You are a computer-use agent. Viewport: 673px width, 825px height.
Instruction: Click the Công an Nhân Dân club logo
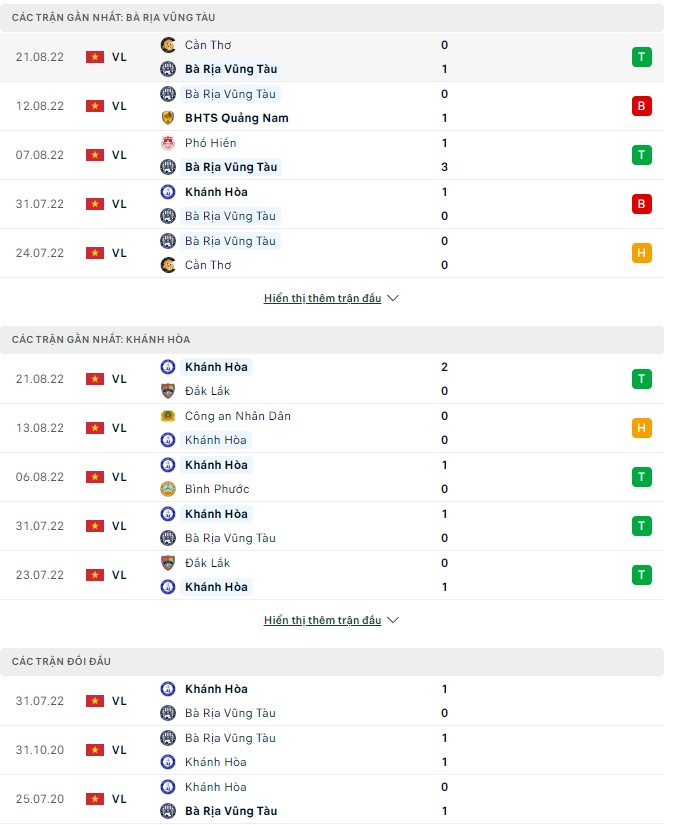point(168,416)
